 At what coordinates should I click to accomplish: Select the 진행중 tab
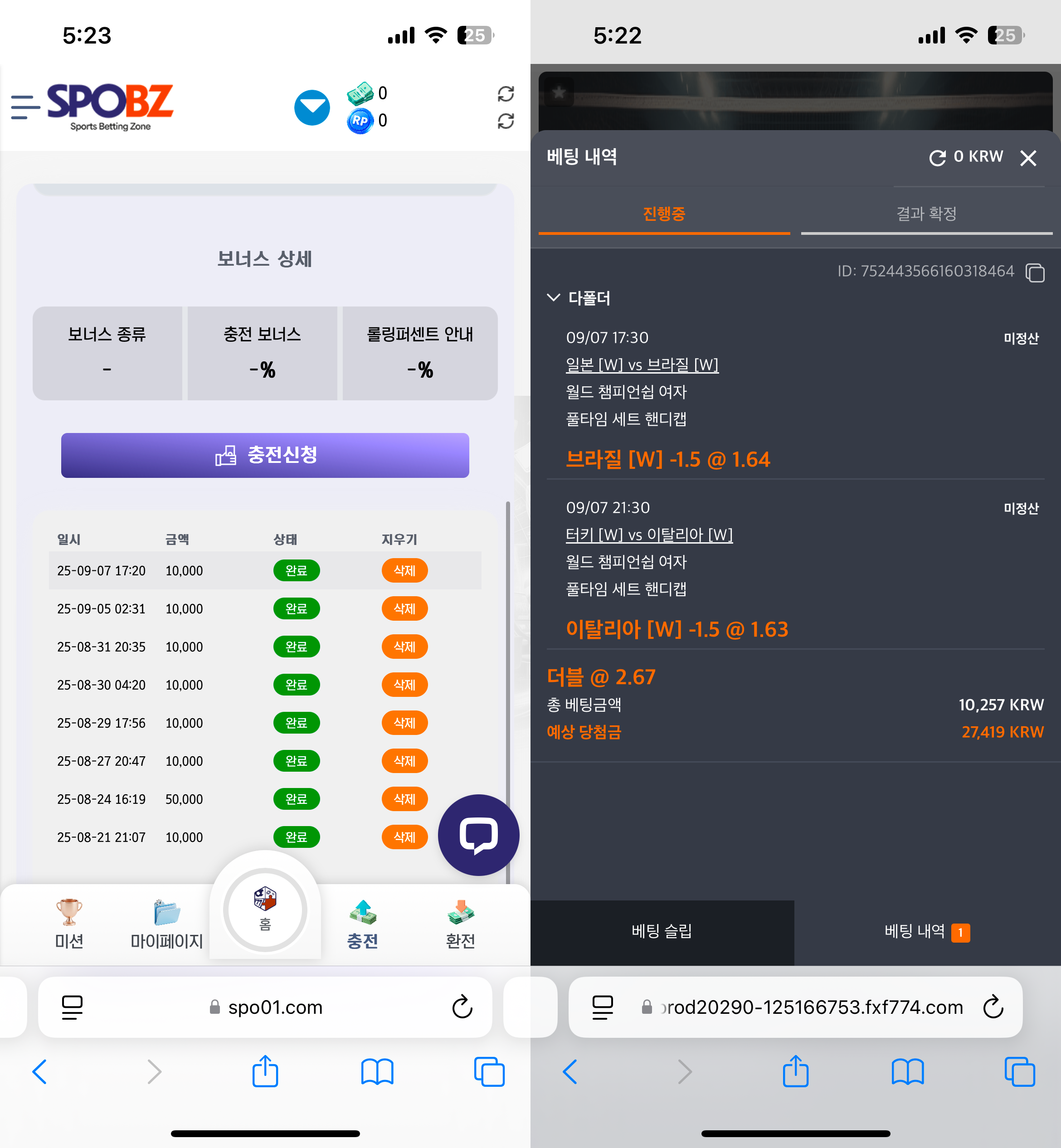pyautogui.click(x=664, y=214)
